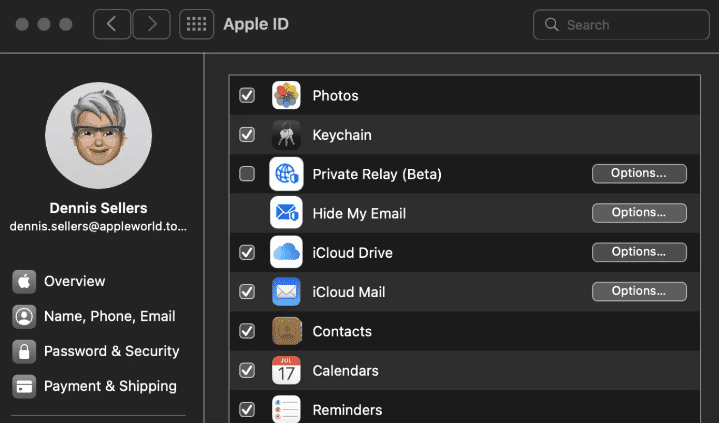Click the Private Relay globe icon
Screen dimensions: 719x423
(x=286, y=174)
